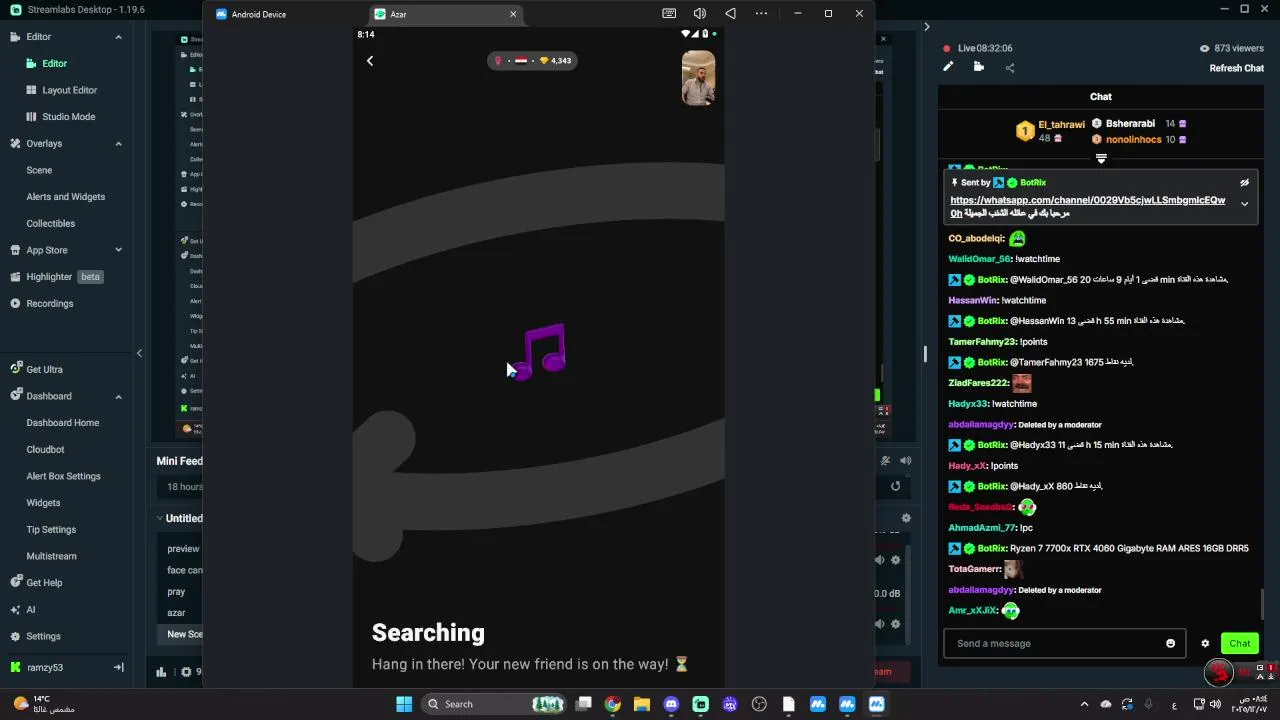Show hidden system tray icons
This screenshot has width=1280, height=720.
click(1084, 704)
